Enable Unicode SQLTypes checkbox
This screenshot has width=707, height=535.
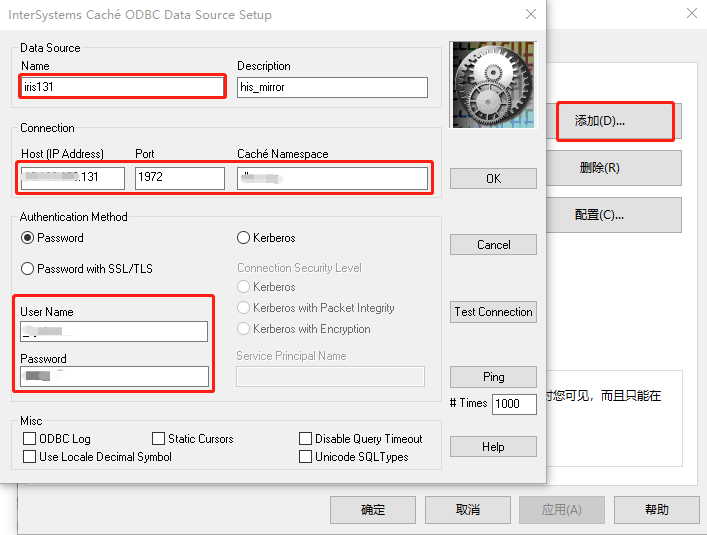pos(306,457)
